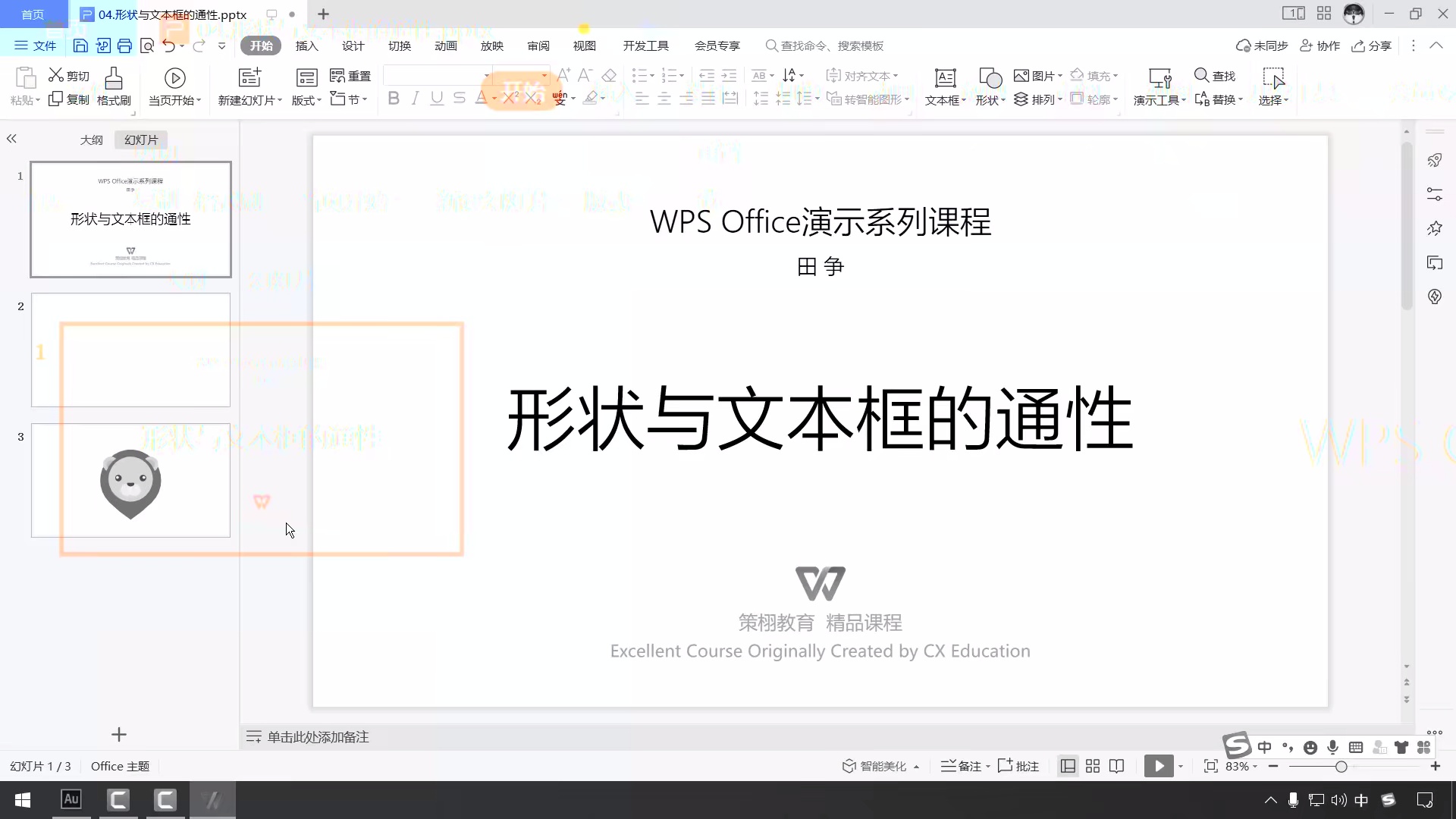Switch to slide sorter view

click(x=1093, y=766)
